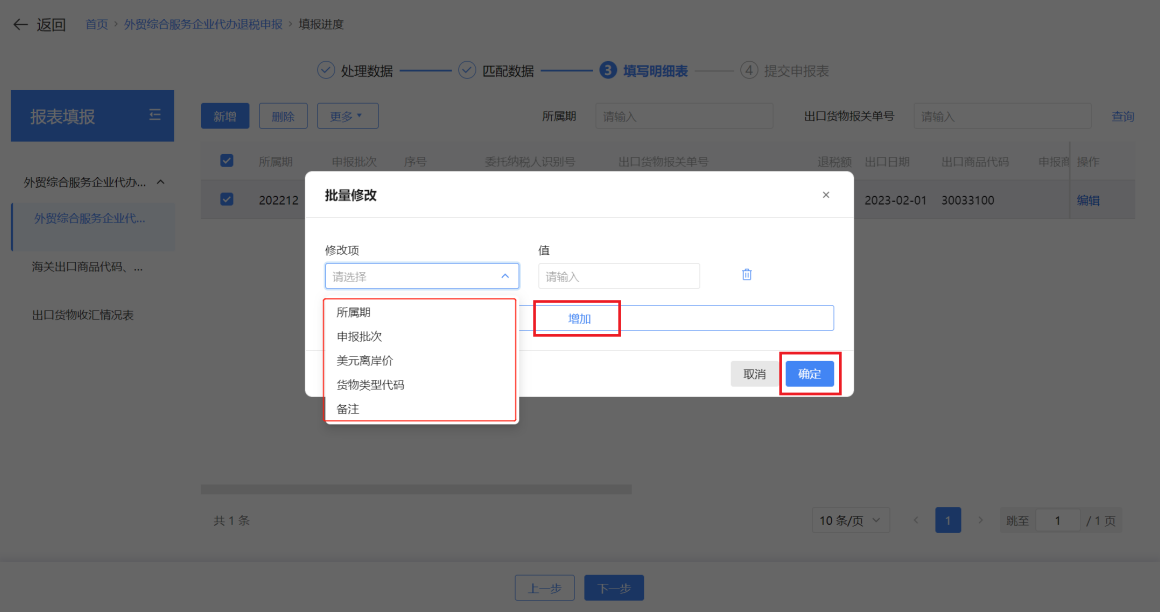The height and width of the screenshot is (612, 1160).
Task: Click the 增加 button to add row
Action: click(579, 318)
